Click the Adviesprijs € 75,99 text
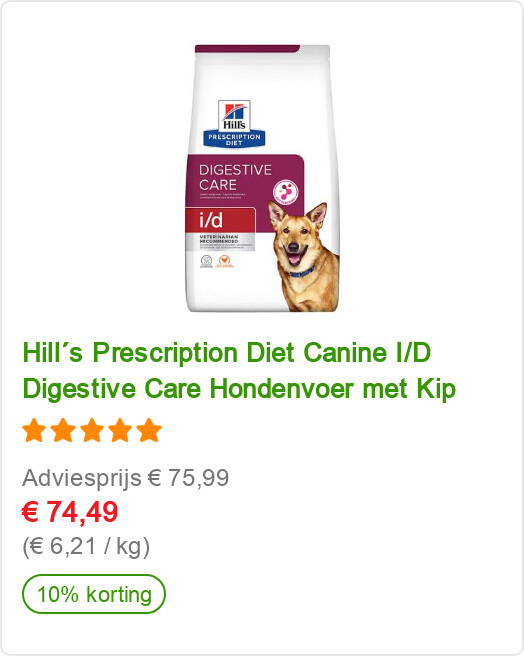Screen dimensions: 524x656 (126, 478)
